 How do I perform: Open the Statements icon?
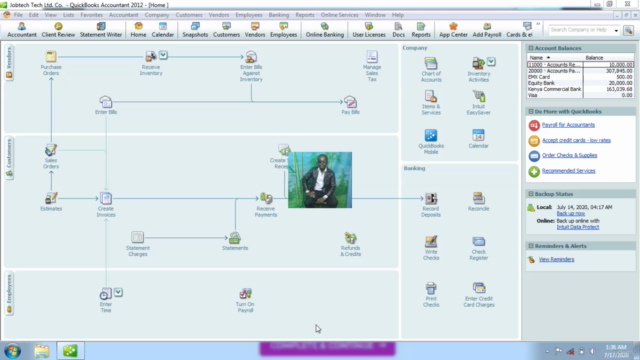tap(235, 237)
